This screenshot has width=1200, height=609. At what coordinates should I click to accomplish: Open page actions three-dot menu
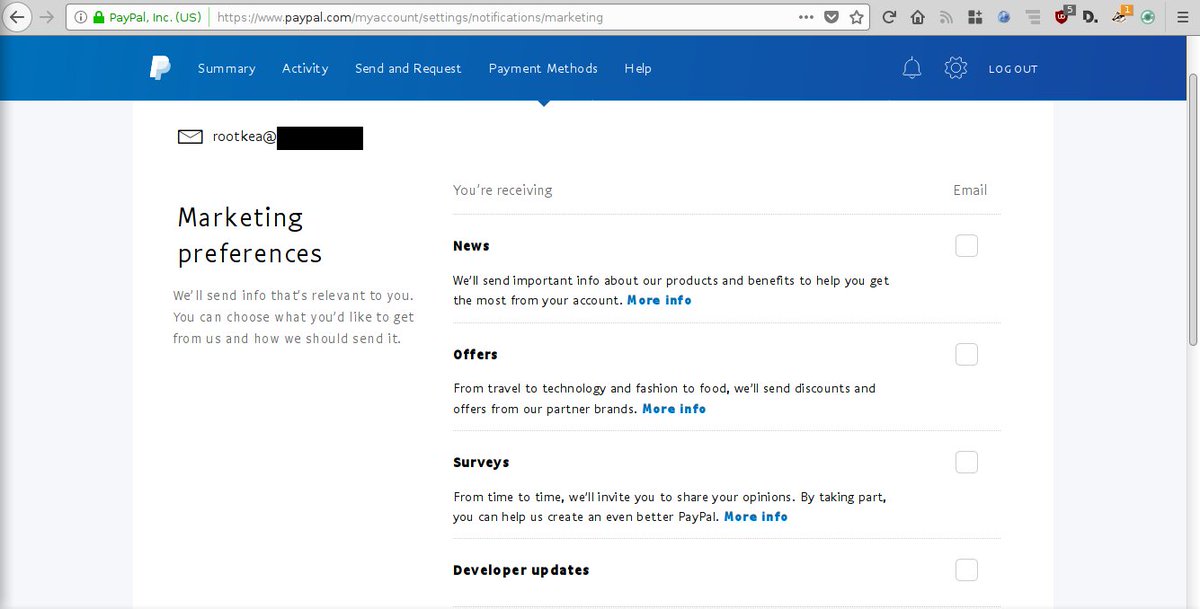pos(806,17)
